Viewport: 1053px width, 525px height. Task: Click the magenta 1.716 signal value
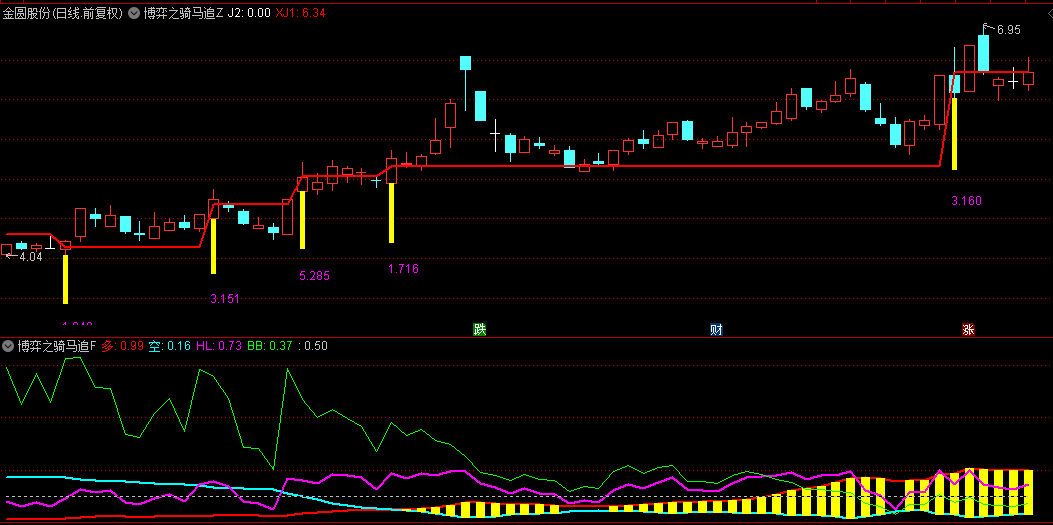point(403,269)
